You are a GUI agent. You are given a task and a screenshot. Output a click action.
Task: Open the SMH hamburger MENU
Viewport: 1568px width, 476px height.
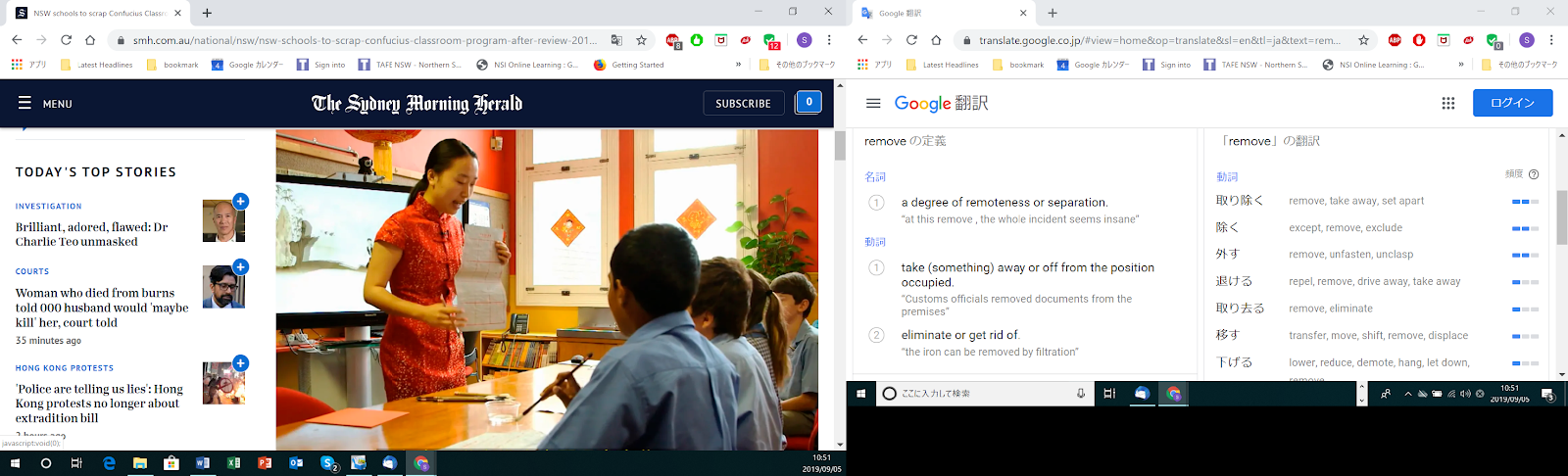(45, 103)
